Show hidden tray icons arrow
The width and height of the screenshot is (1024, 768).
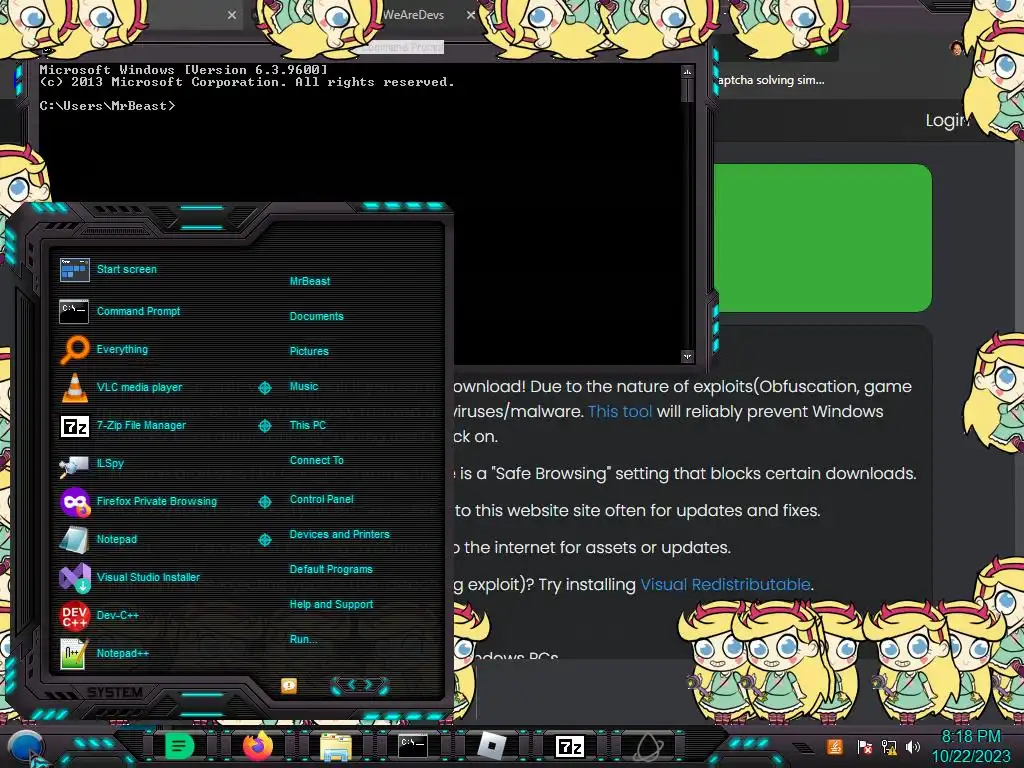coord(803,747)
